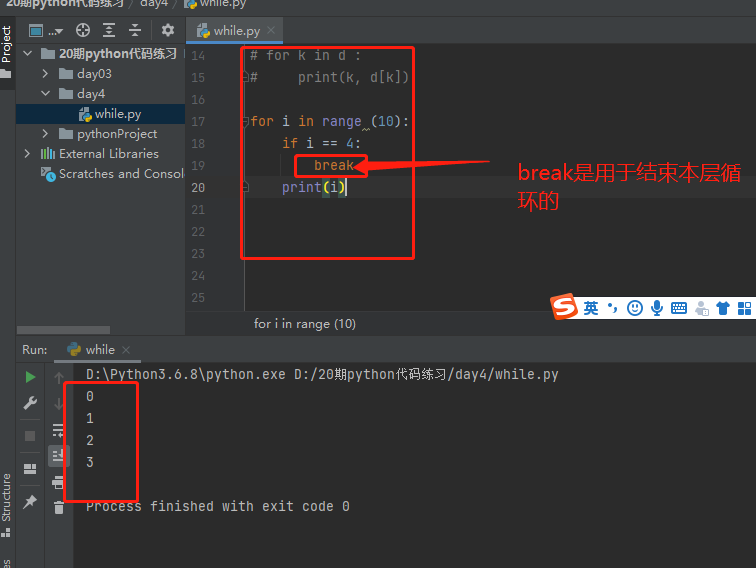Stop the running process

30,436
